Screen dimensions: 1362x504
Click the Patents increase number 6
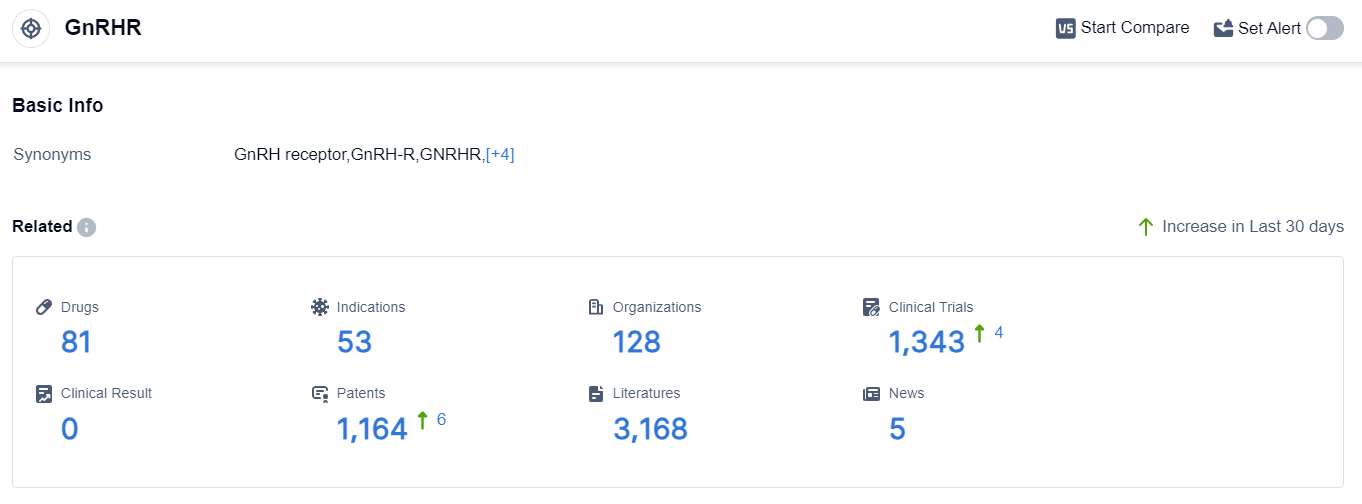pyautogui.click(x=441, y=419)
